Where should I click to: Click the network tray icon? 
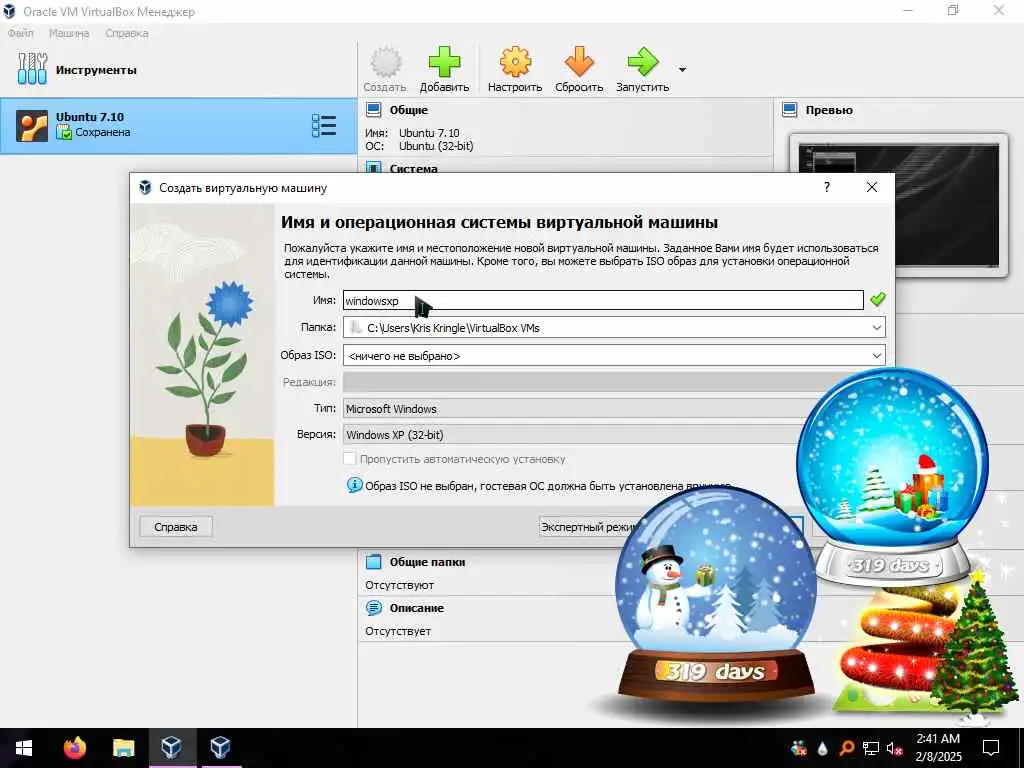(871, 748)
